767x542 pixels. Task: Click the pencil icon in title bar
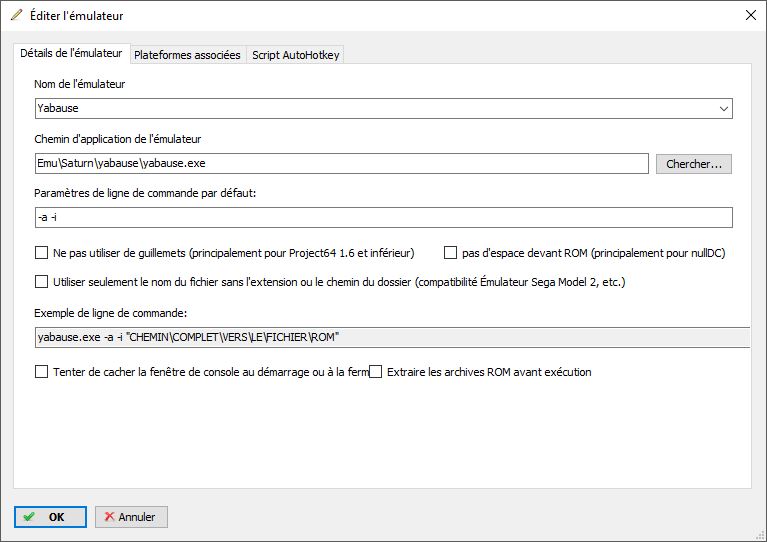[17, 15]
